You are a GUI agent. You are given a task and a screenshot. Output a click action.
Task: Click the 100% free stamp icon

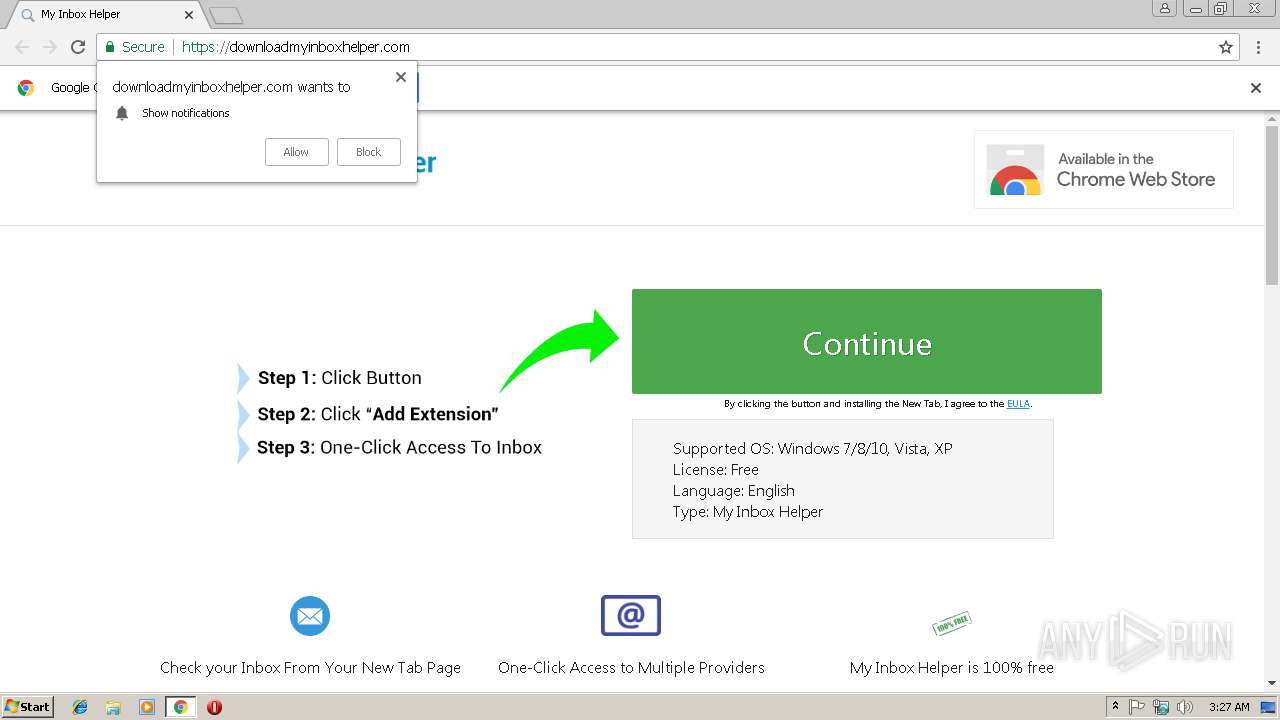point(952,624)
